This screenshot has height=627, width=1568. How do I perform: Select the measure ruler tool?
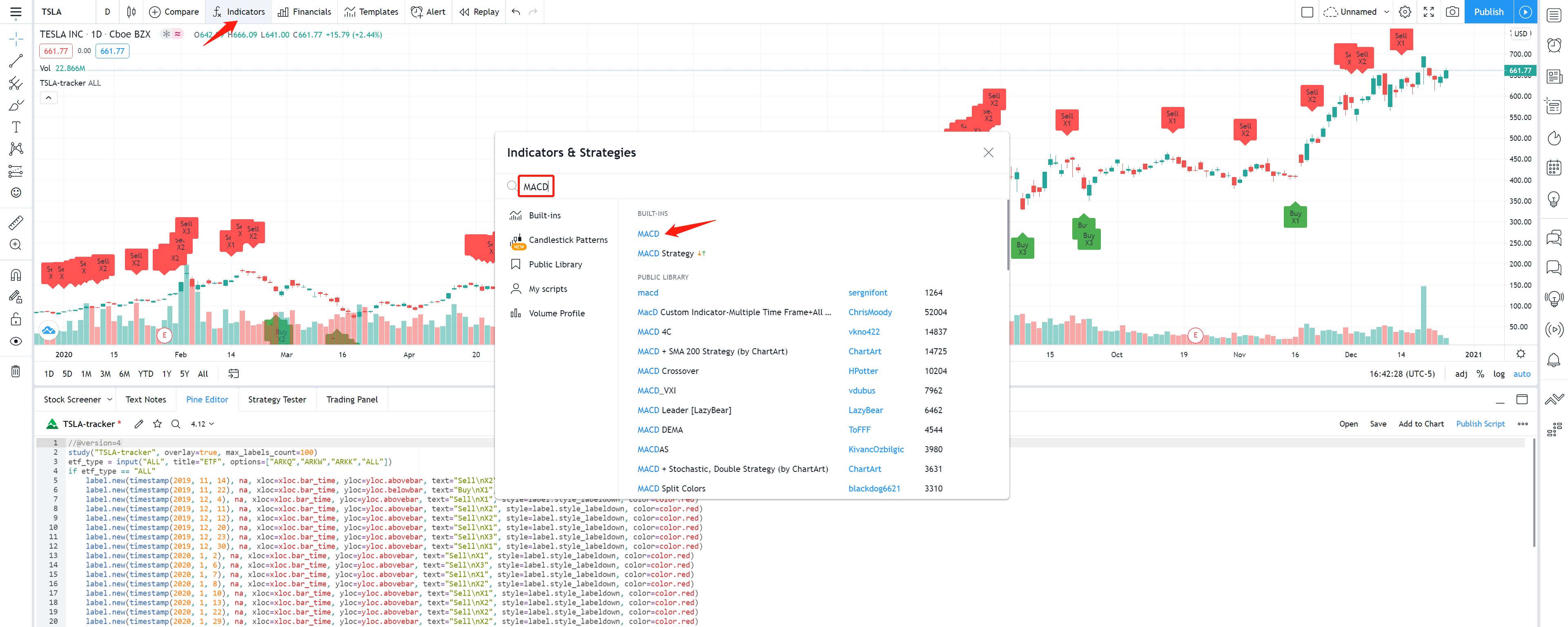pos(16,222)
